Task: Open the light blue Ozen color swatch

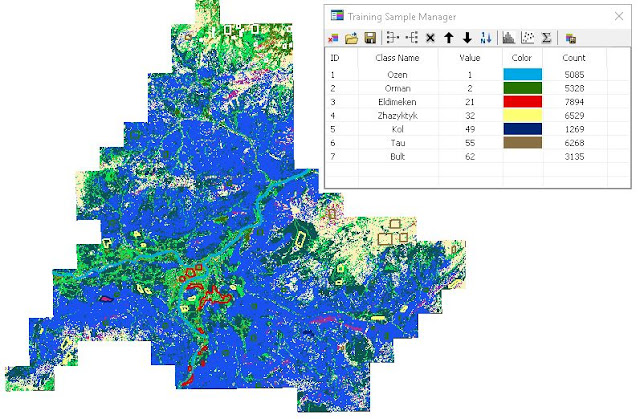Action: (x=522, y=74)
